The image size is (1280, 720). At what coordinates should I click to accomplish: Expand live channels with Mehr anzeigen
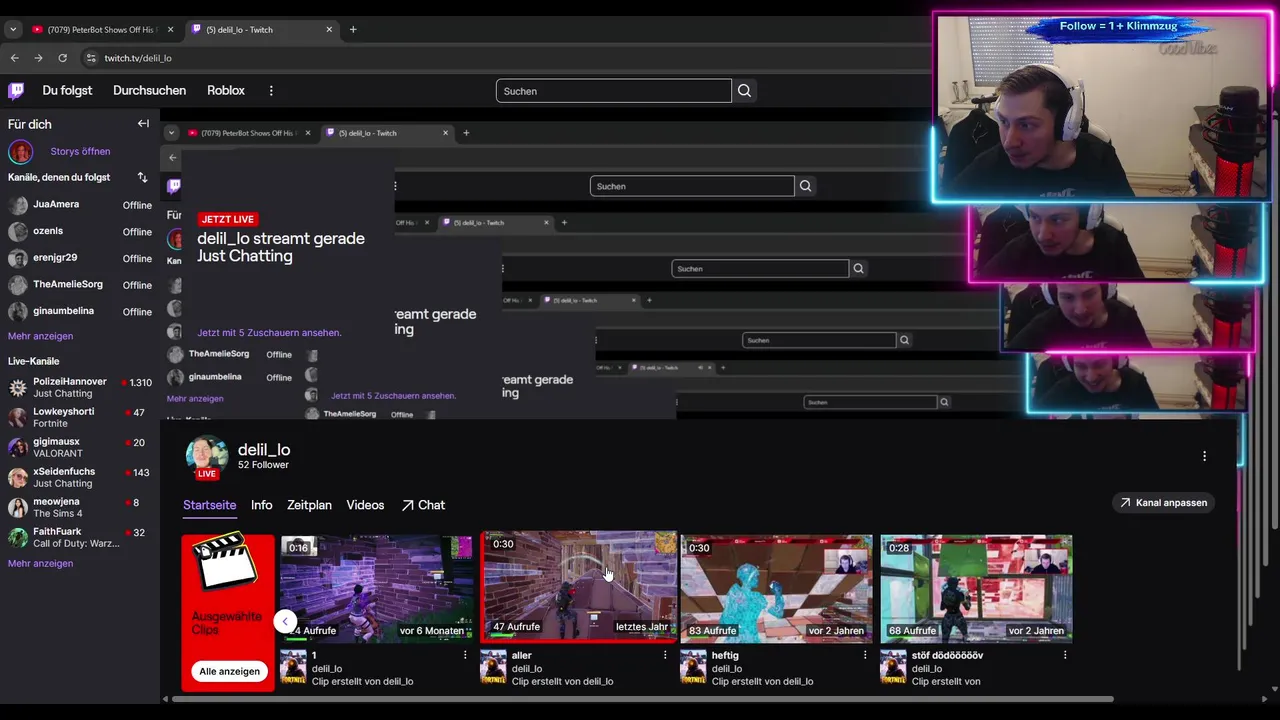tap(40, 564)
